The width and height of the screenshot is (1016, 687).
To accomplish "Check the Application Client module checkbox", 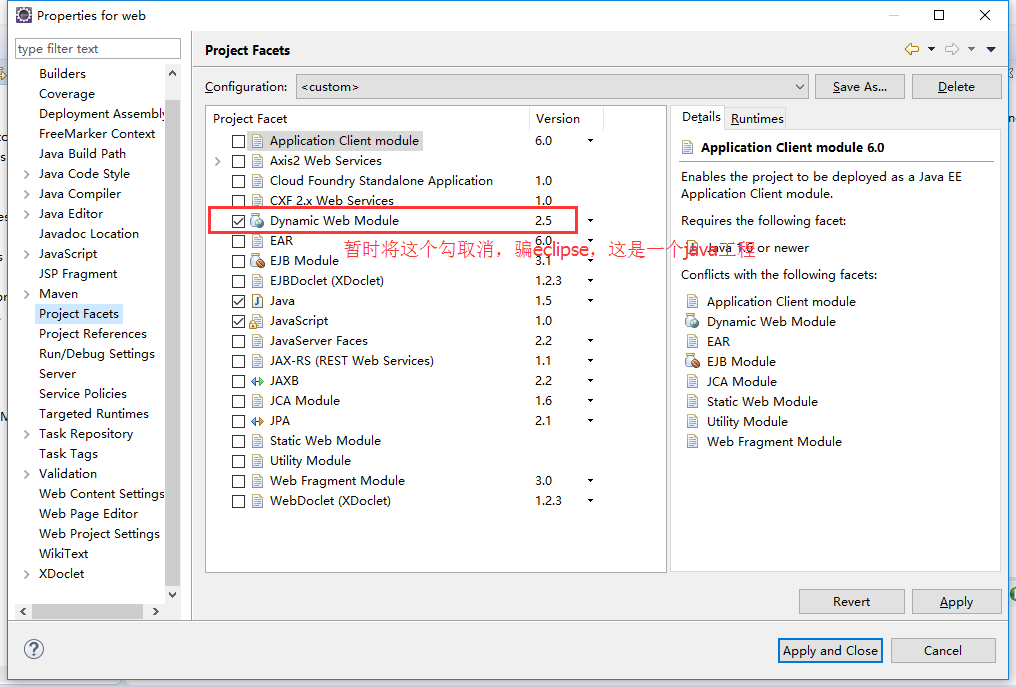I will coord(238,141).
